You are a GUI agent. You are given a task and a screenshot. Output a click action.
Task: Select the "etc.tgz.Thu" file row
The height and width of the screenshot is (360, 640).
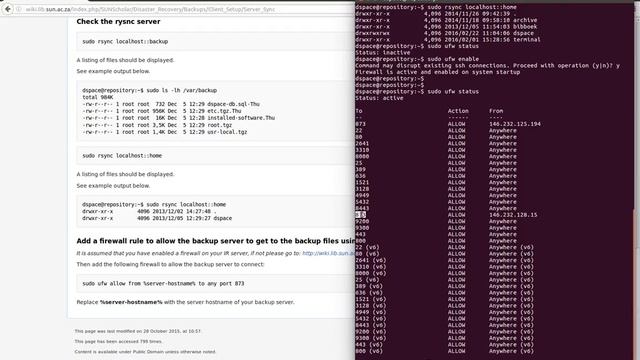[162, 111]
